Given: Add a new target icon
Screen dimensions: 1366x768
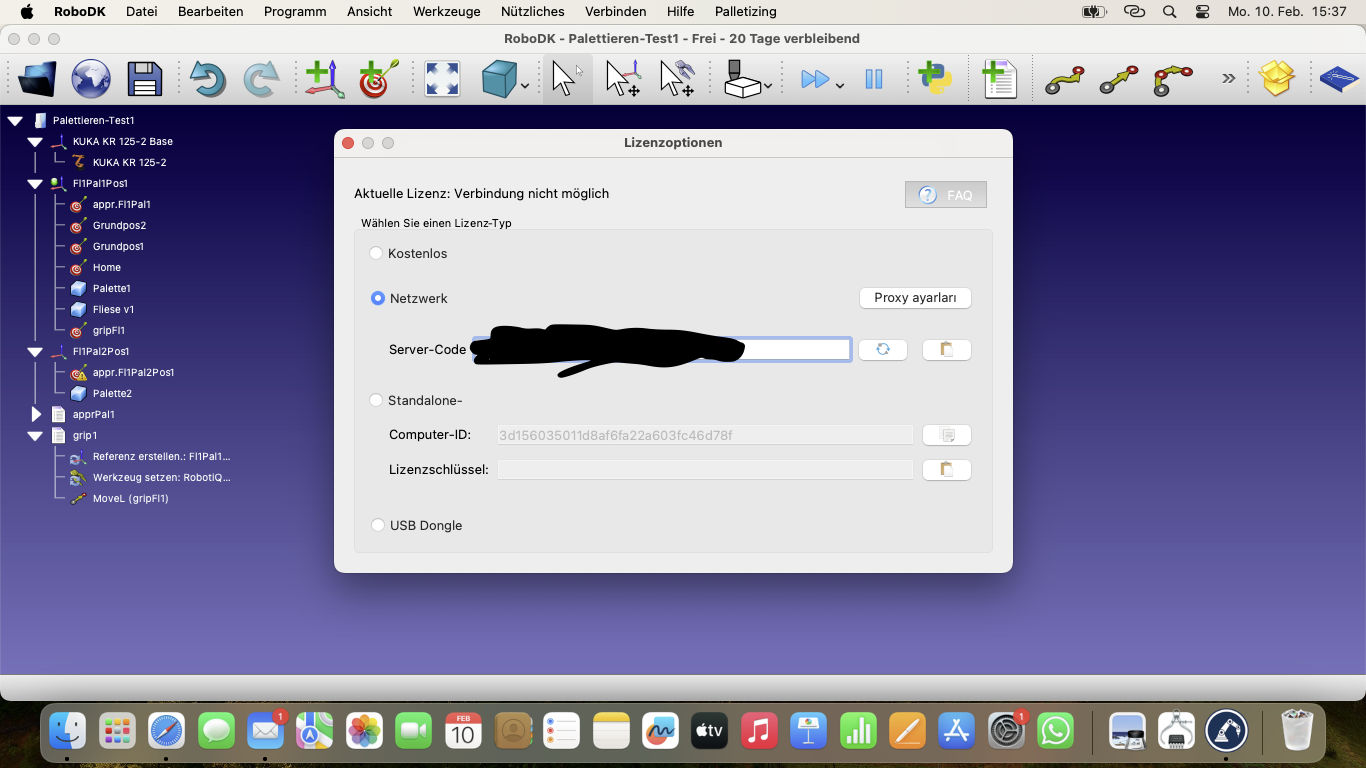Looking at the screenshot, I should point(377,79).
